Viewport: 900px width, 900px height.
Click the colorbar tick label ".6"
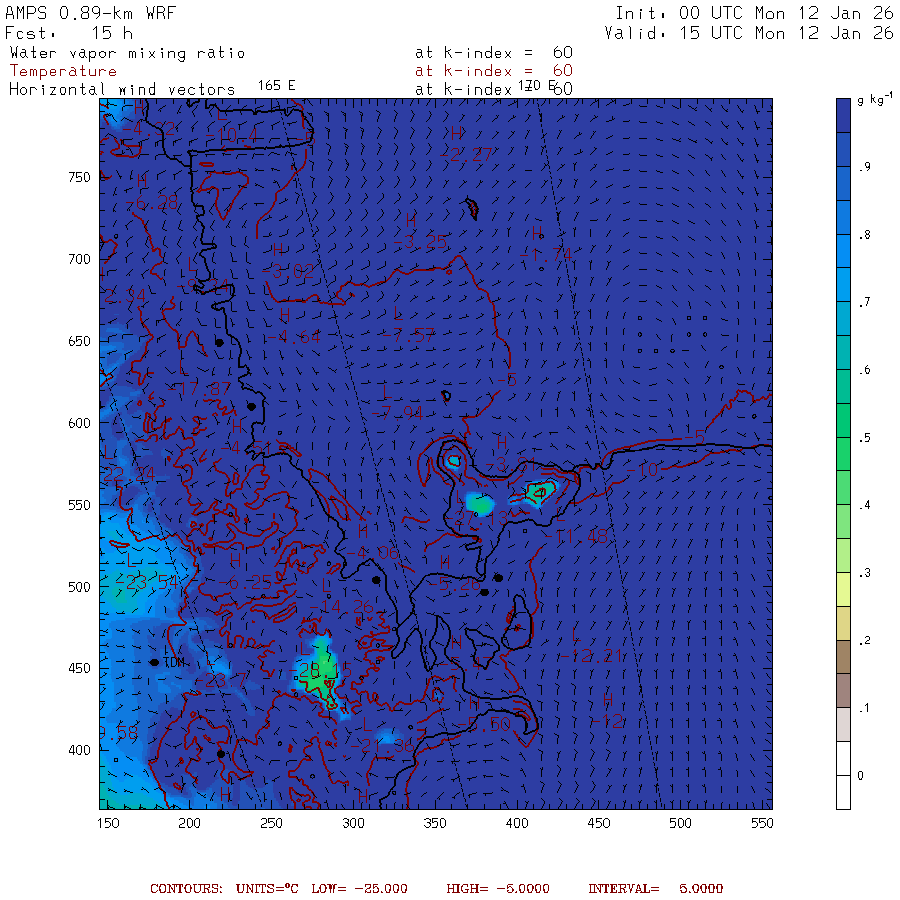[x=865, y=370]
